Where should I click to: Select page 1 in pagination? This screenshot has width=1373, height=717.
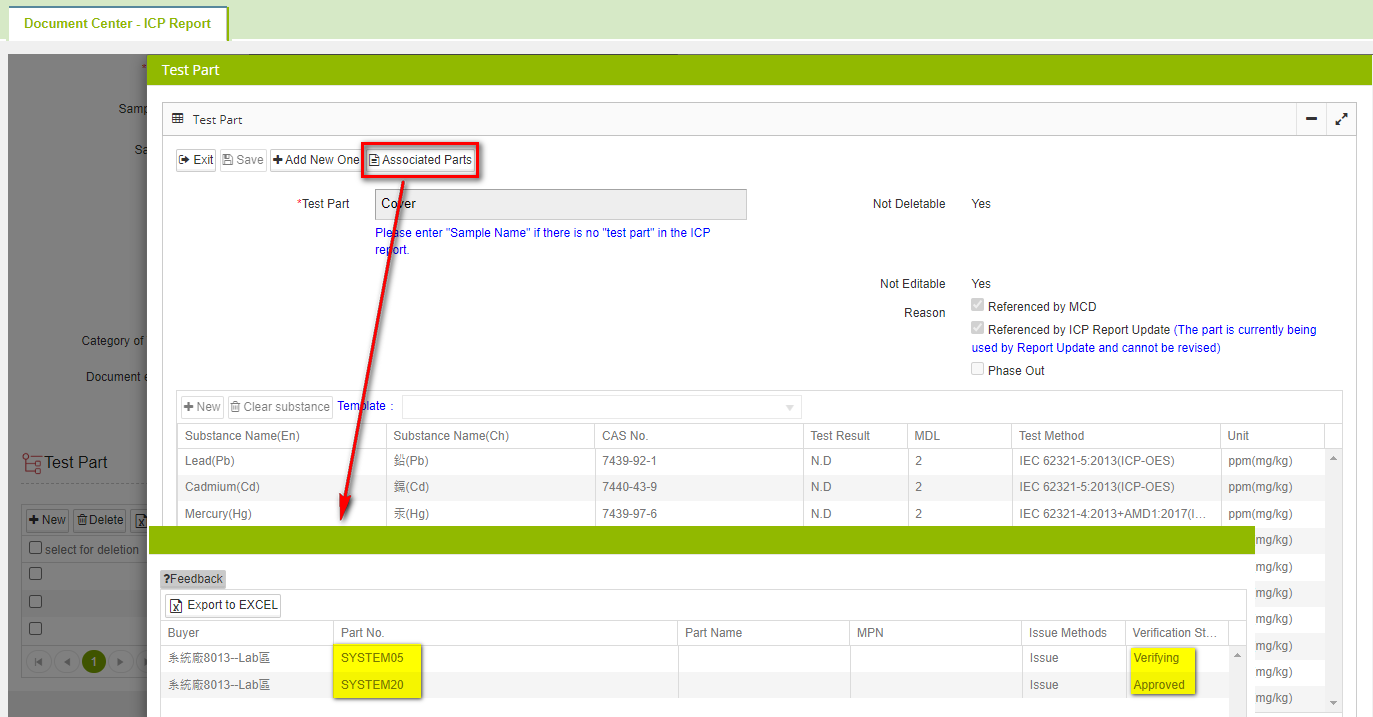(x=94, y=661)
